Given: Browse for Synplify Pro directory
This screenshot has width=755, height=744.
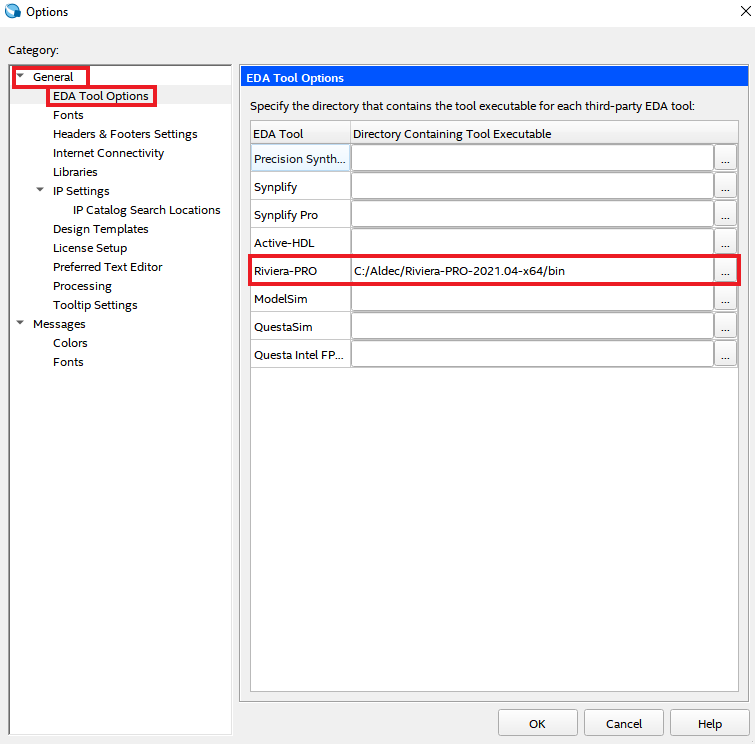Looking at the screenshot, I should pos(725,214).
